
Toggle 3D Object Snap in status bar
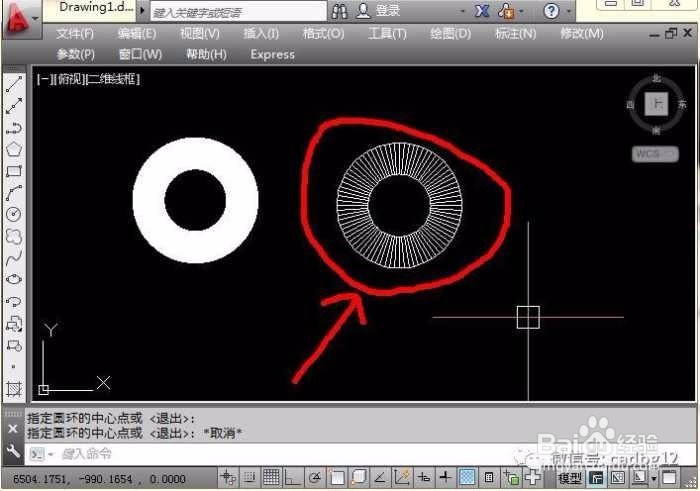(x=358, y=478)
